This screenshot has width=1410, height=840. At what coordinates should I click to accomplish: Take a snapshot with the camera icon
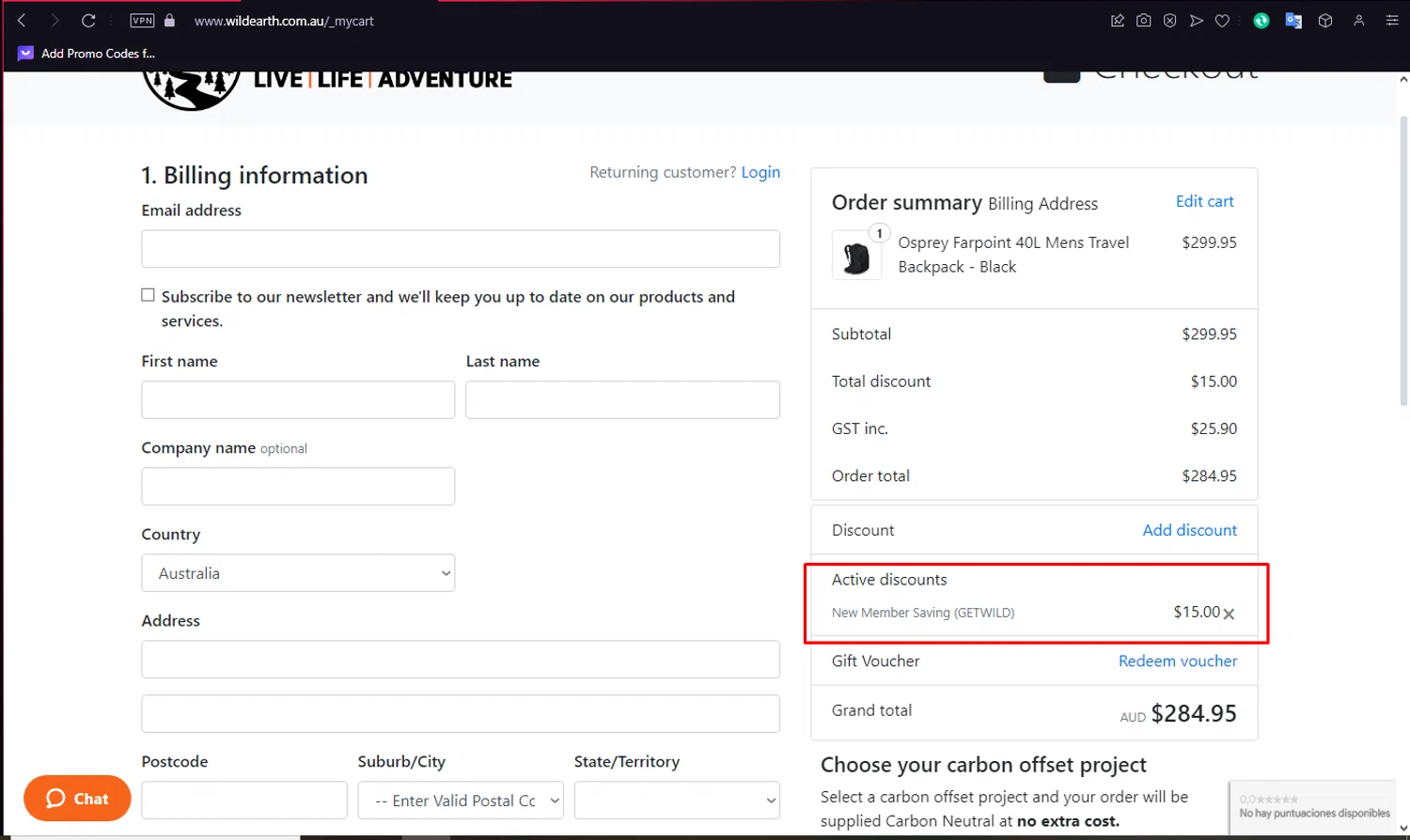coord(1144,20)
